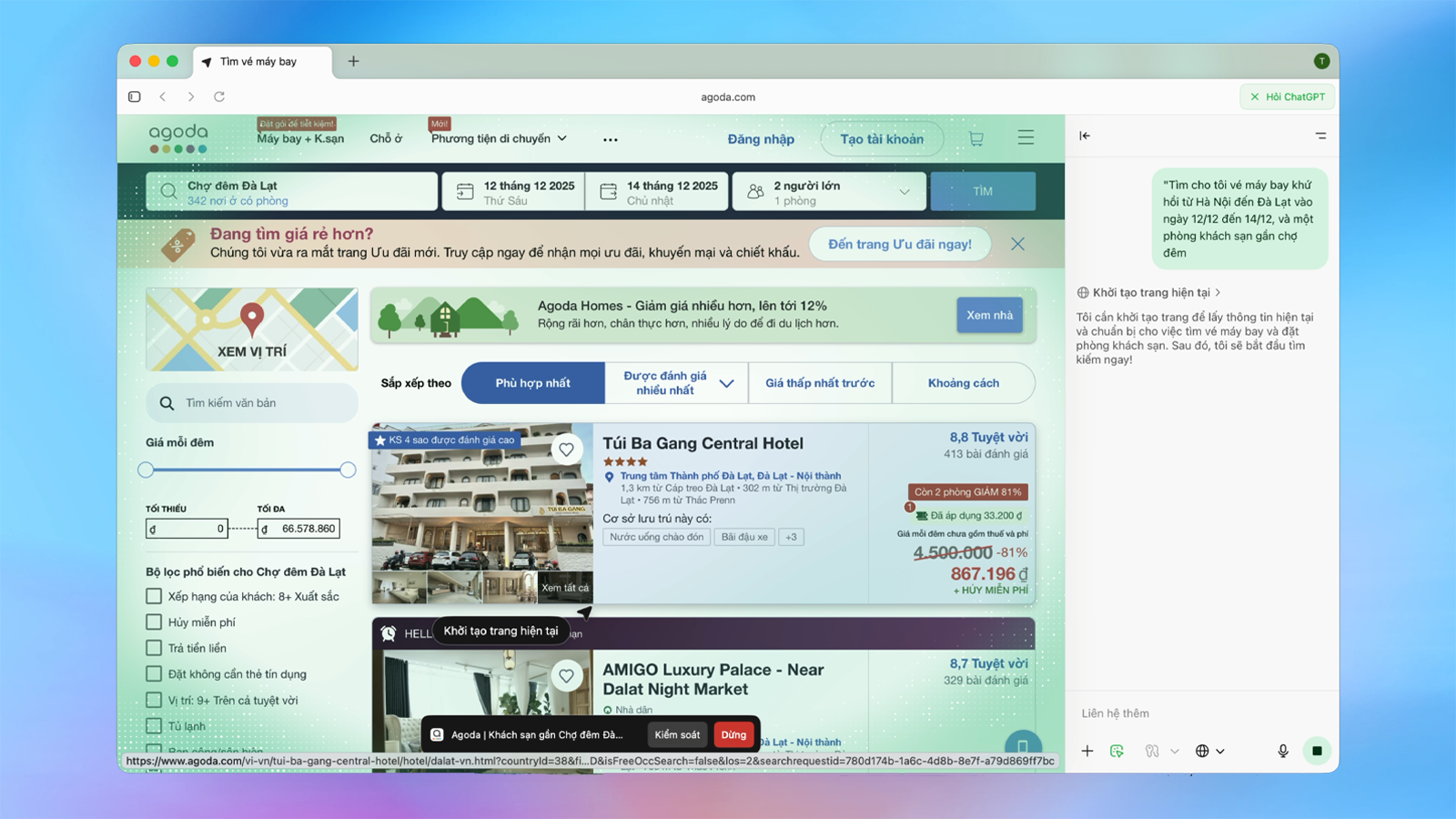Viewport: 1456px width, 819px height.
Task: Favorite AMIGO Luxury Palace with heart icon
Action: point(566,675)
